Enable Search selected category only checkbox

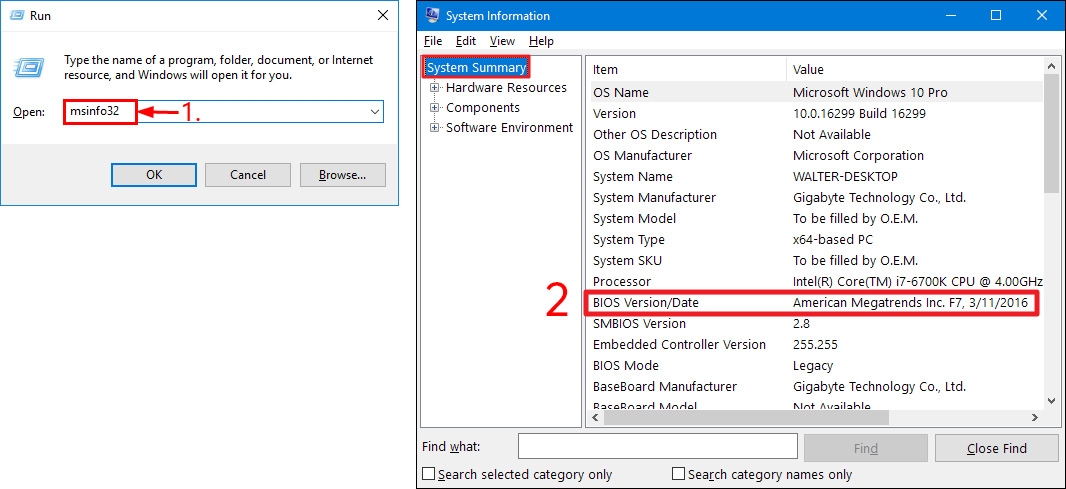coord(428,473)
